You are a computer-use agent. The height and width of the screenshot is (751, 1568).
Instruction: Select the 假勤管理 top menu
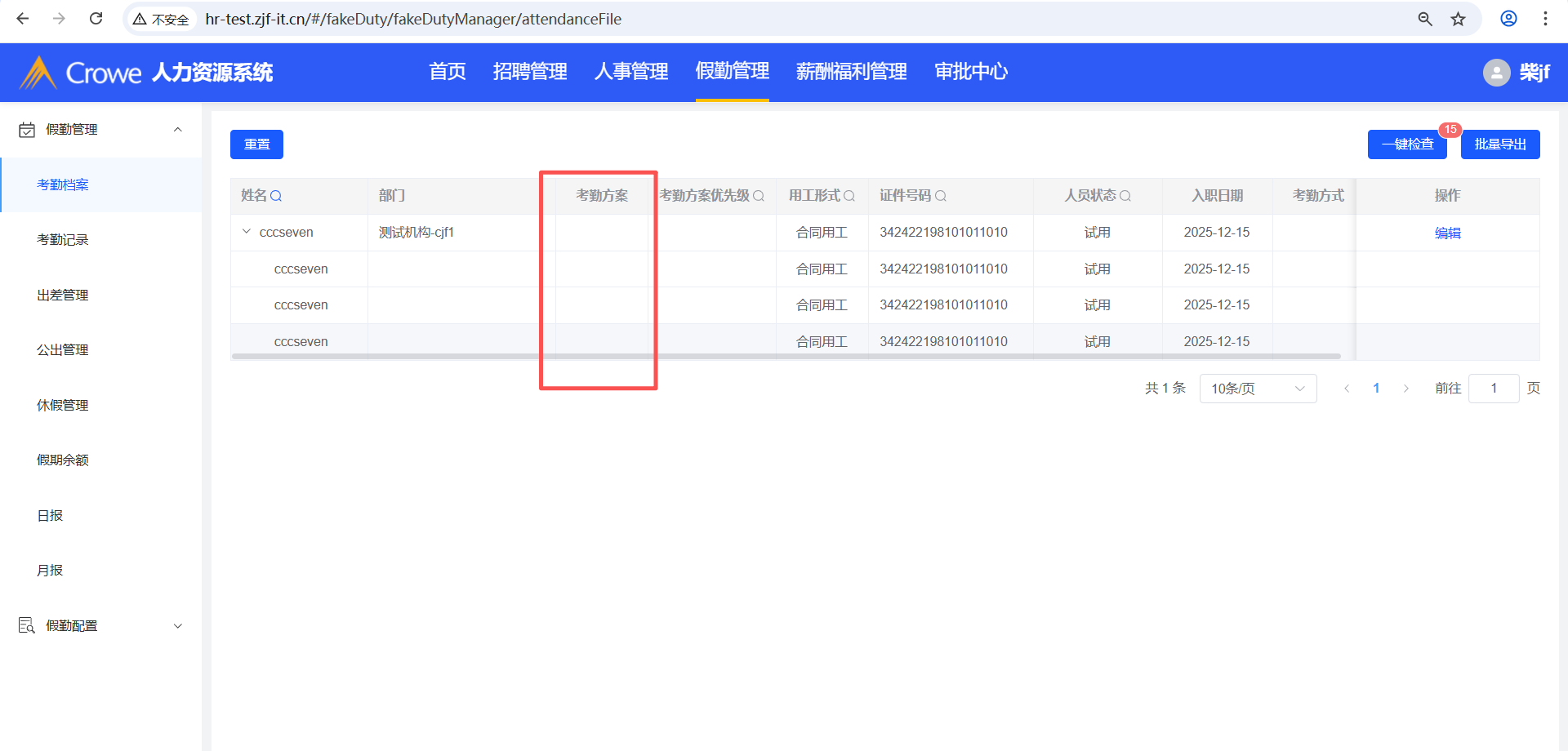point(733,72)
